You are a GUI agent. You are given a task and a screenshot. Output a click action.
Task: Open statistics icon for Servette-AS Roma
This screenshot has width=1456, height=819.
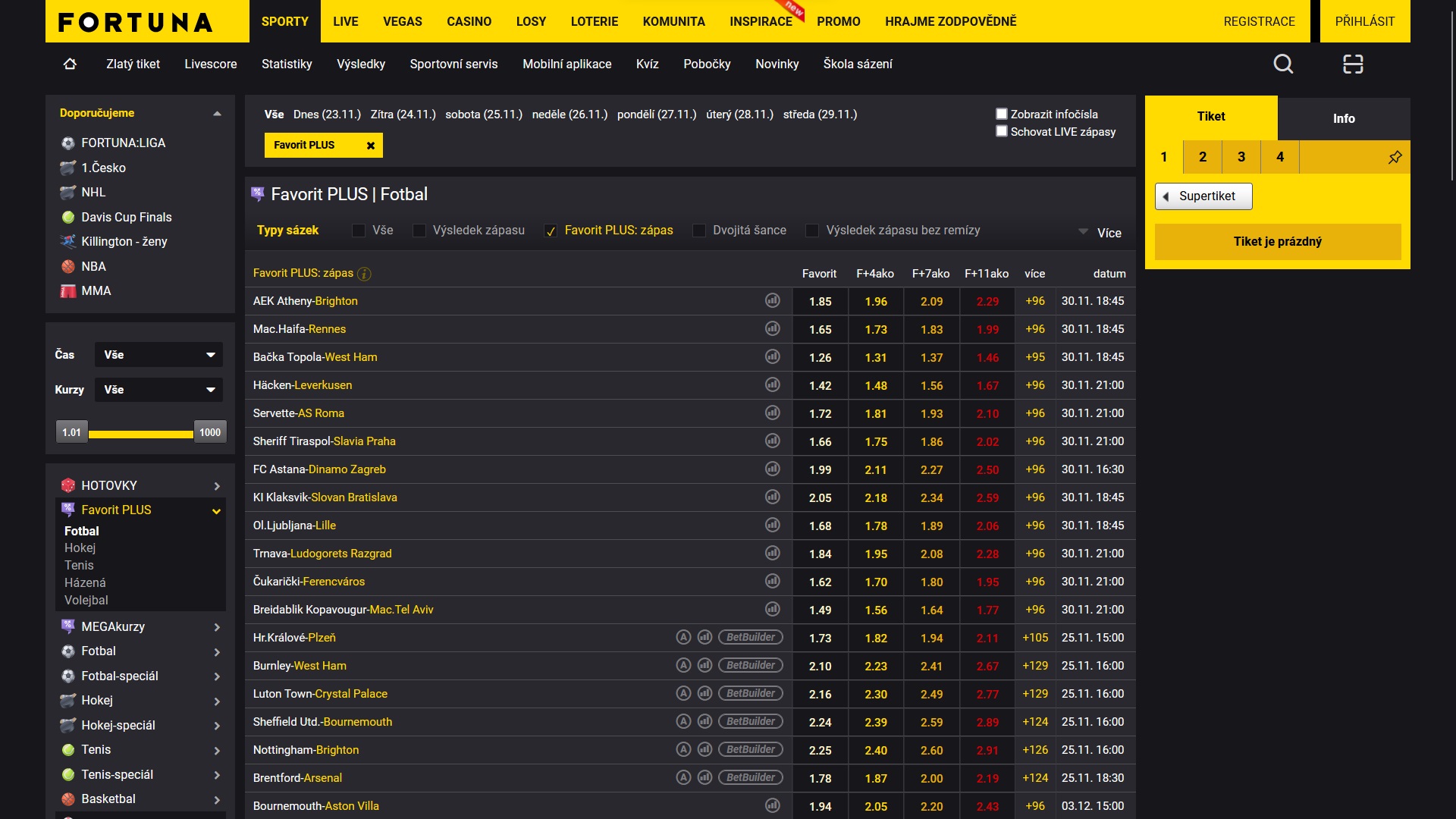coord(772,413)
